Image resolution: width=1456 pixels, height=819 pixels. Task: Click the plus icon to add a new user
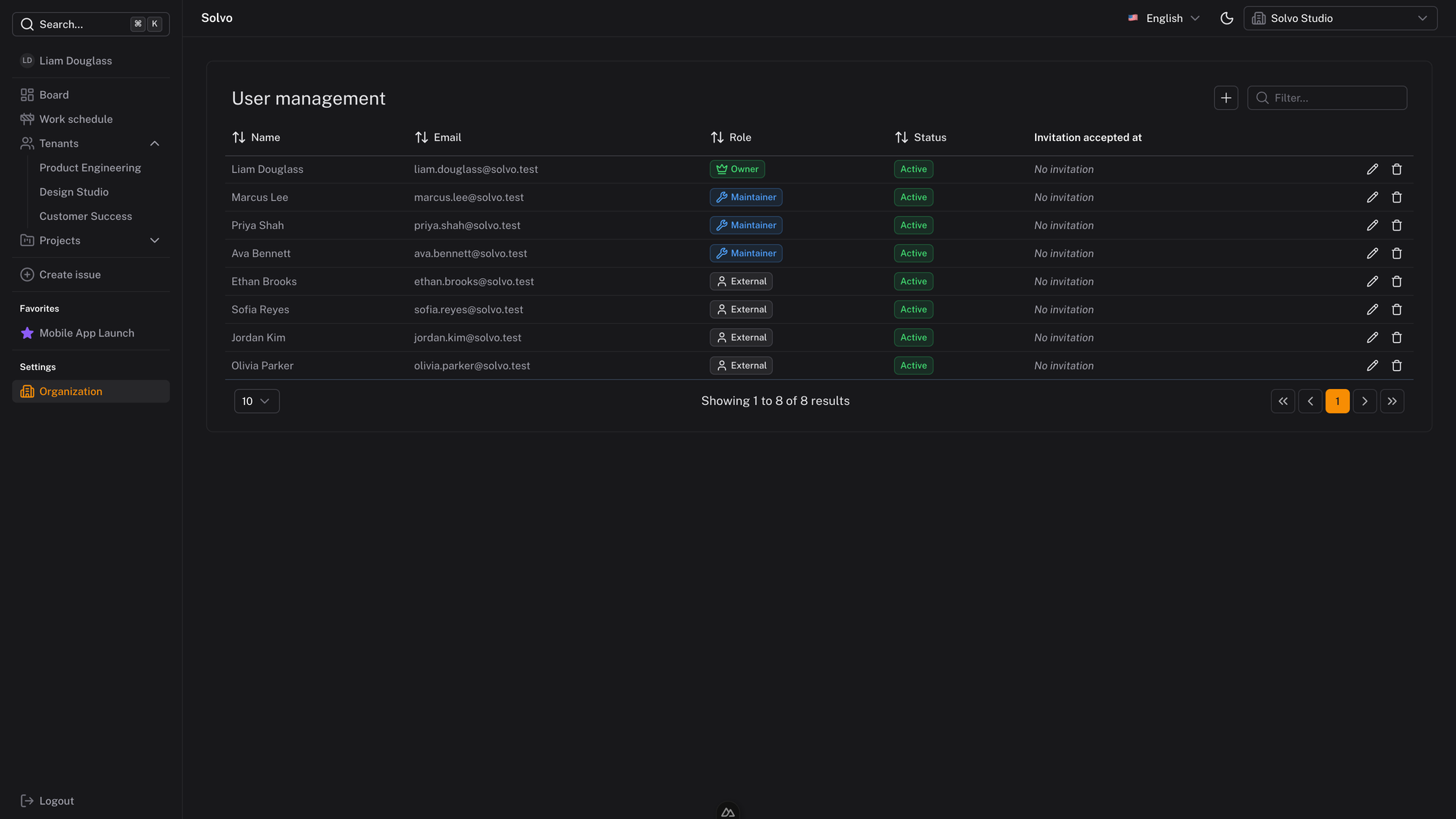pos(1226,97)
